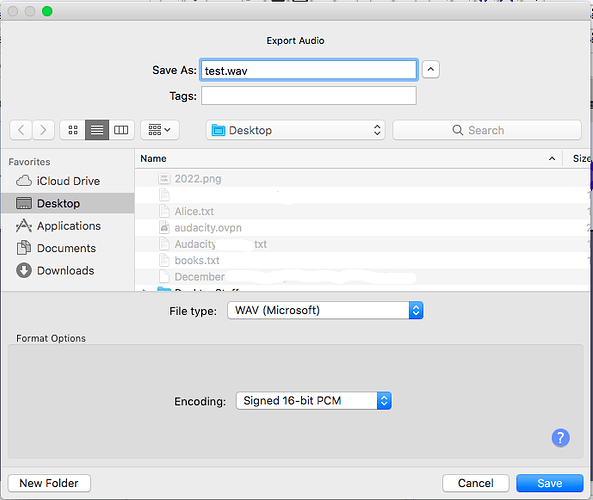This screenshot has width=593, height=500.
Task: Open Applications in the sidebar
Action: coord(68,226)
